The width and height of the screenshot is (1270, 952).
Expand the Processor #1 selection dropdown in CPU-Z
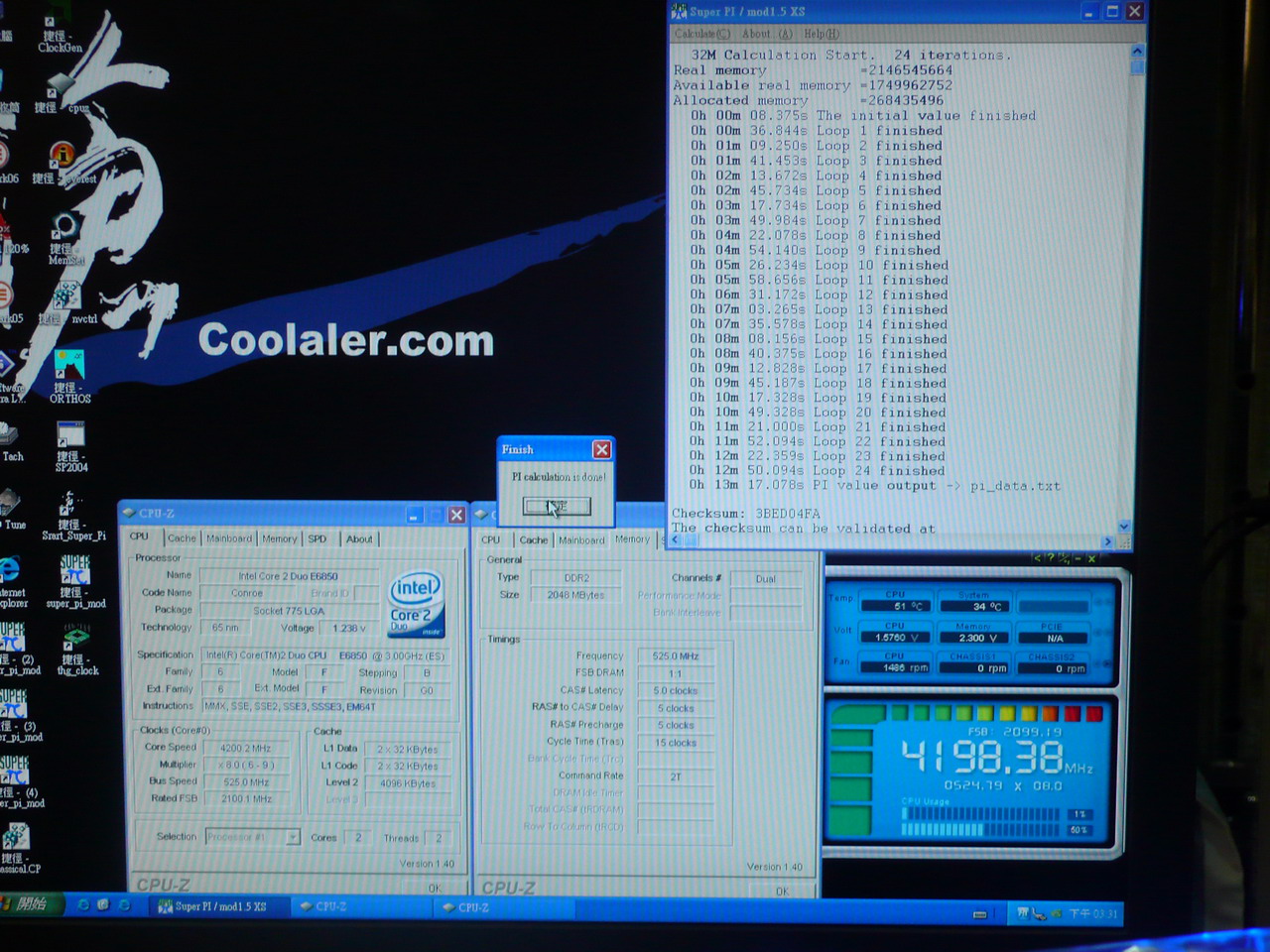(x=293, y=837)
